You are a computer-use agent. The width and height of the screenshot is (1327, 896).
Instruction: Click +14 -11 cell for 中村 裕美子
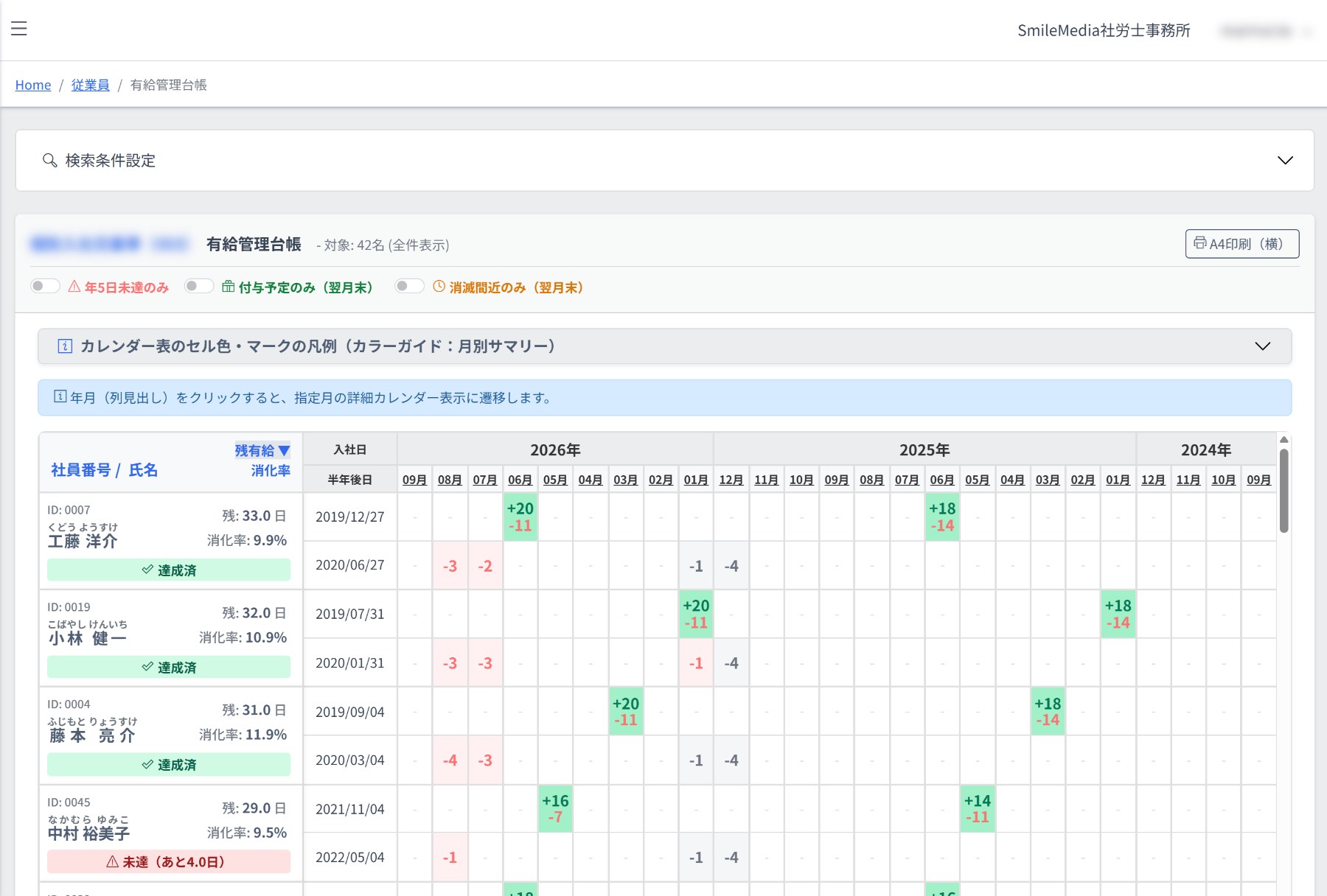978,808
